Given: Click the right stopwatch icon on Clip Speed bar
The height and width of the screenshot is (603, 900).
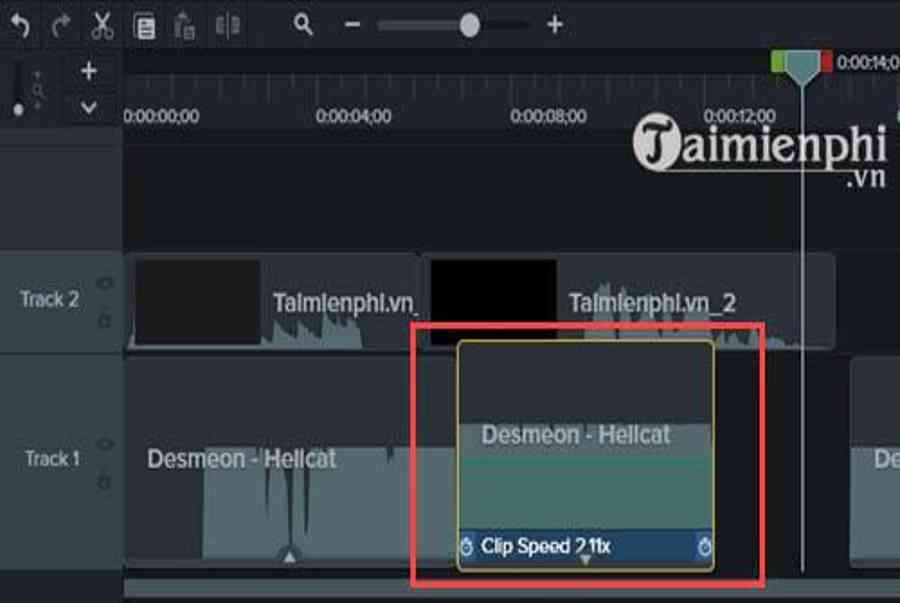Looking at the screenshot, I should click(x=704, y=546).
